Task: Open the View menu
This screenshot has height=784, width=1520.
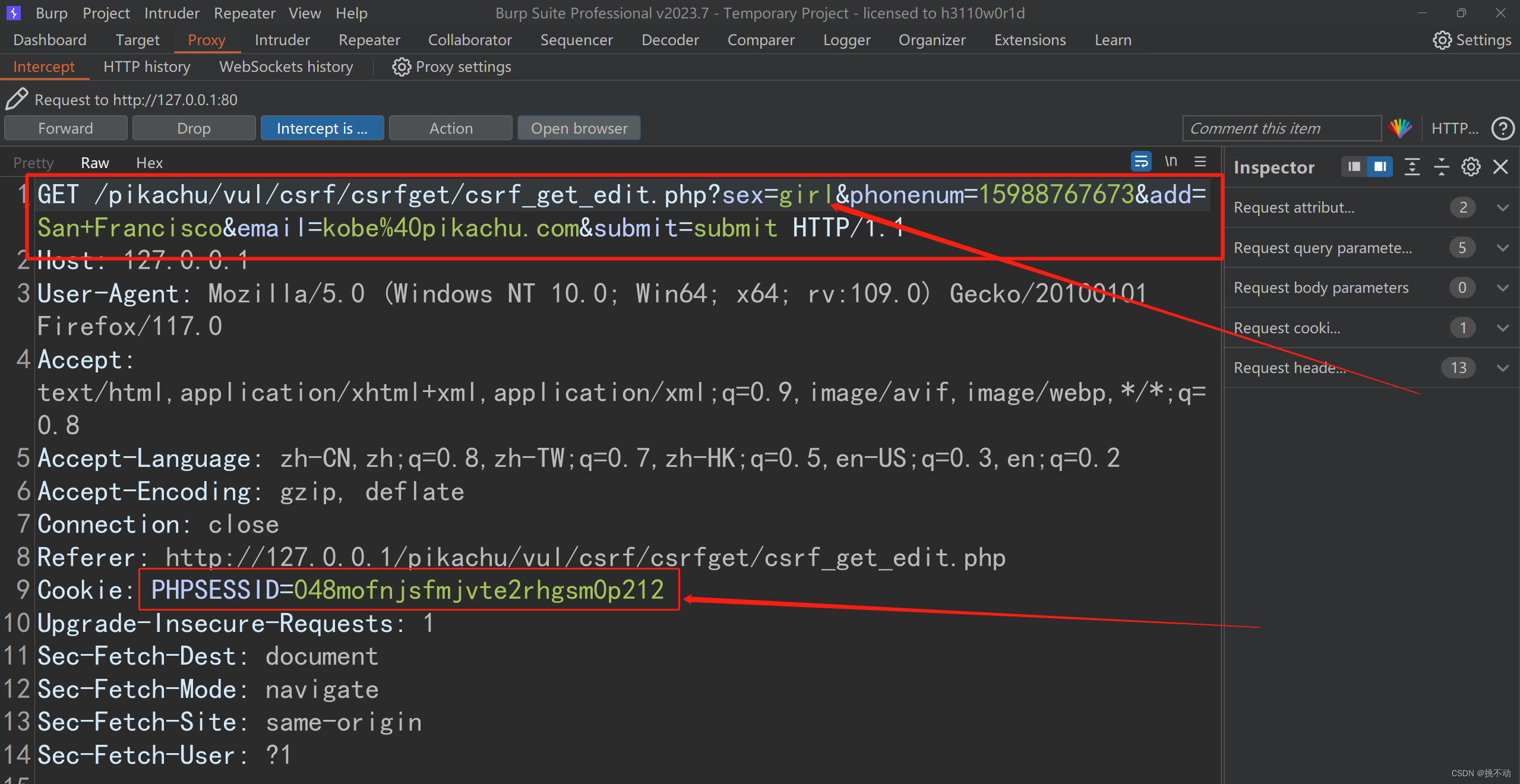Action: tap(305, 13)
